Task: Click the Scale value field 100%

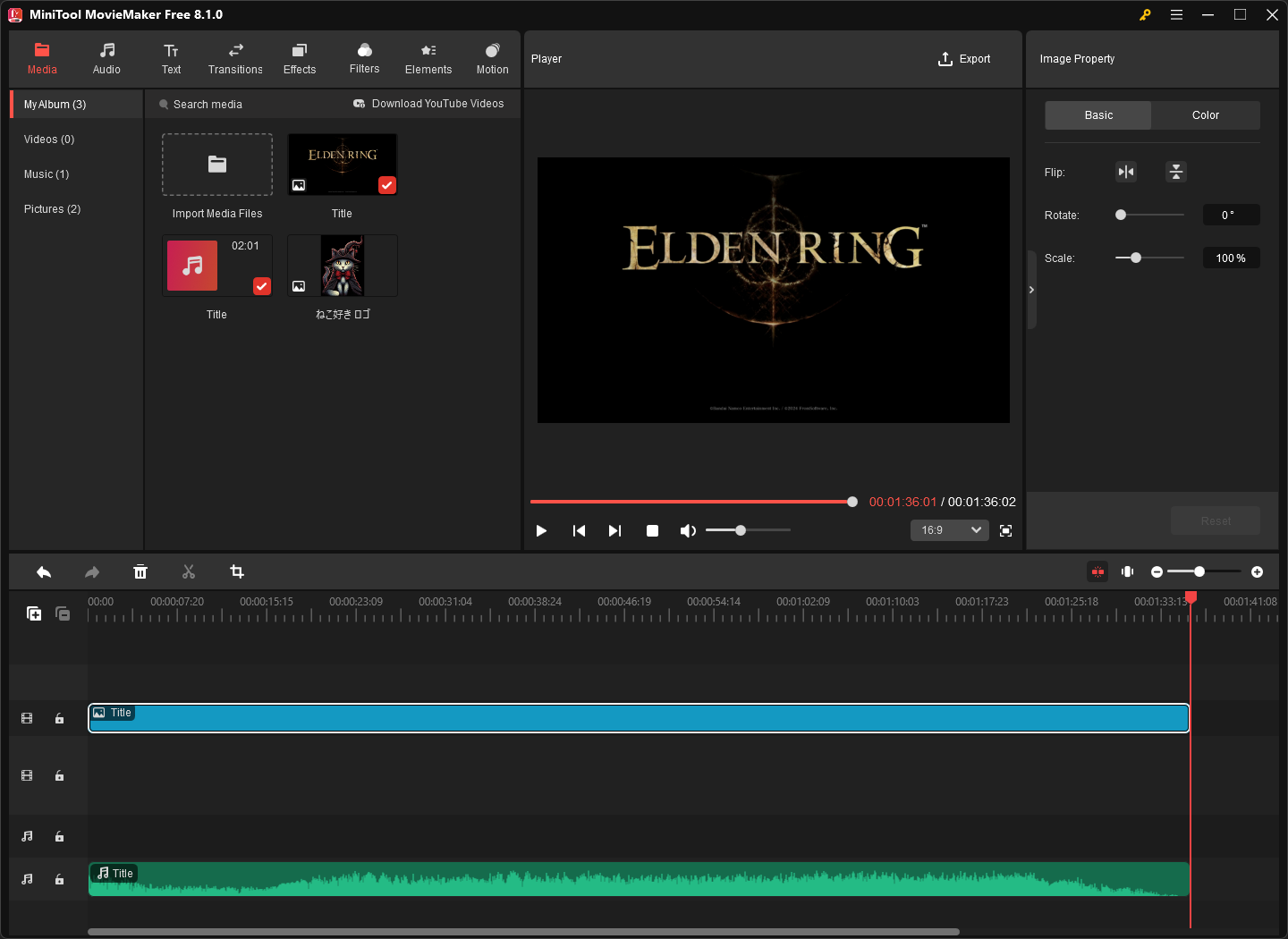Action: point(1231,258)
